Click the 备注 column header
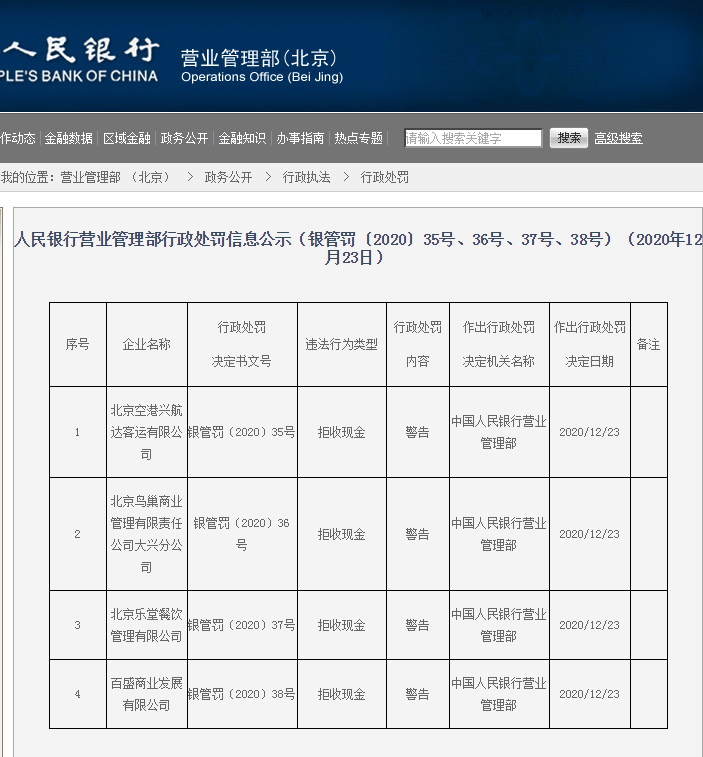Screen dimensions: 703x757 (x=648, y=344)
